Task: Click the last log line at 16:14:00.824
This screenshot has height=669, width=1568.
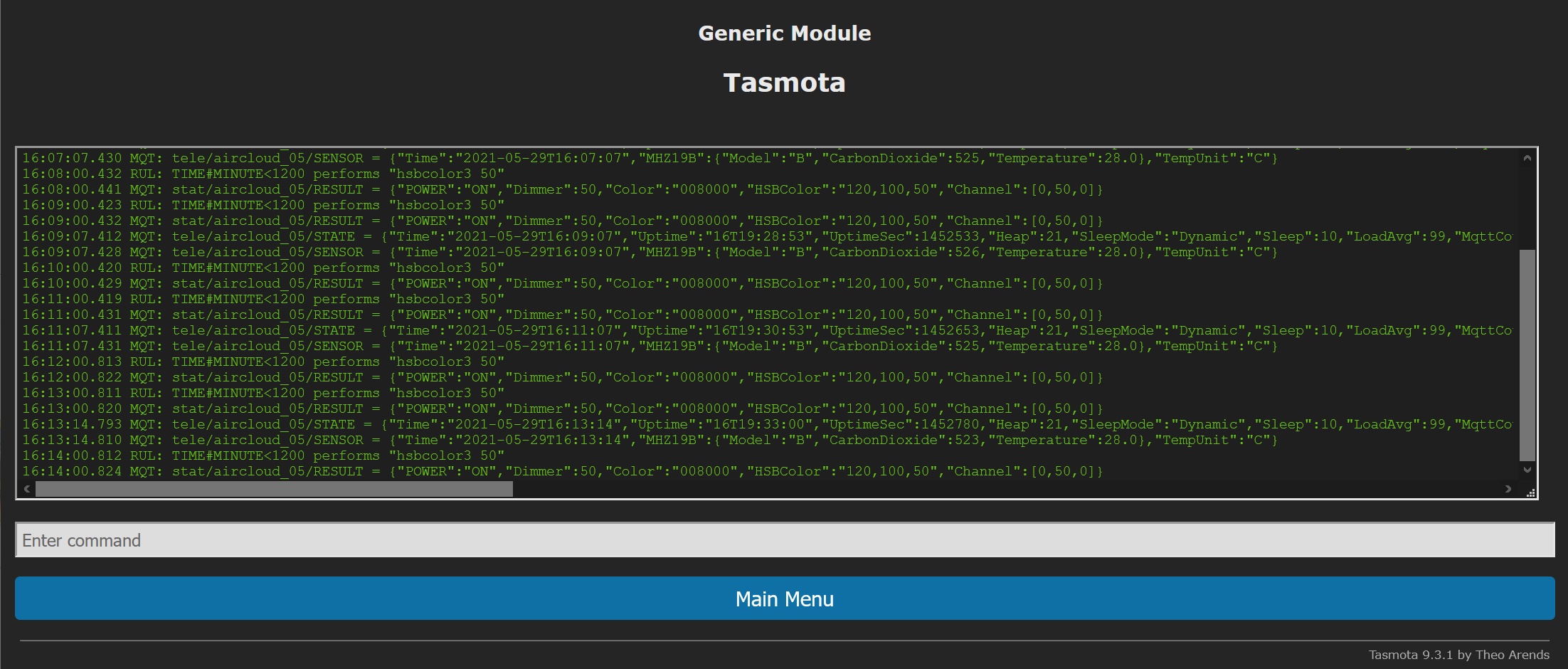Action: (x=562, y=471)
